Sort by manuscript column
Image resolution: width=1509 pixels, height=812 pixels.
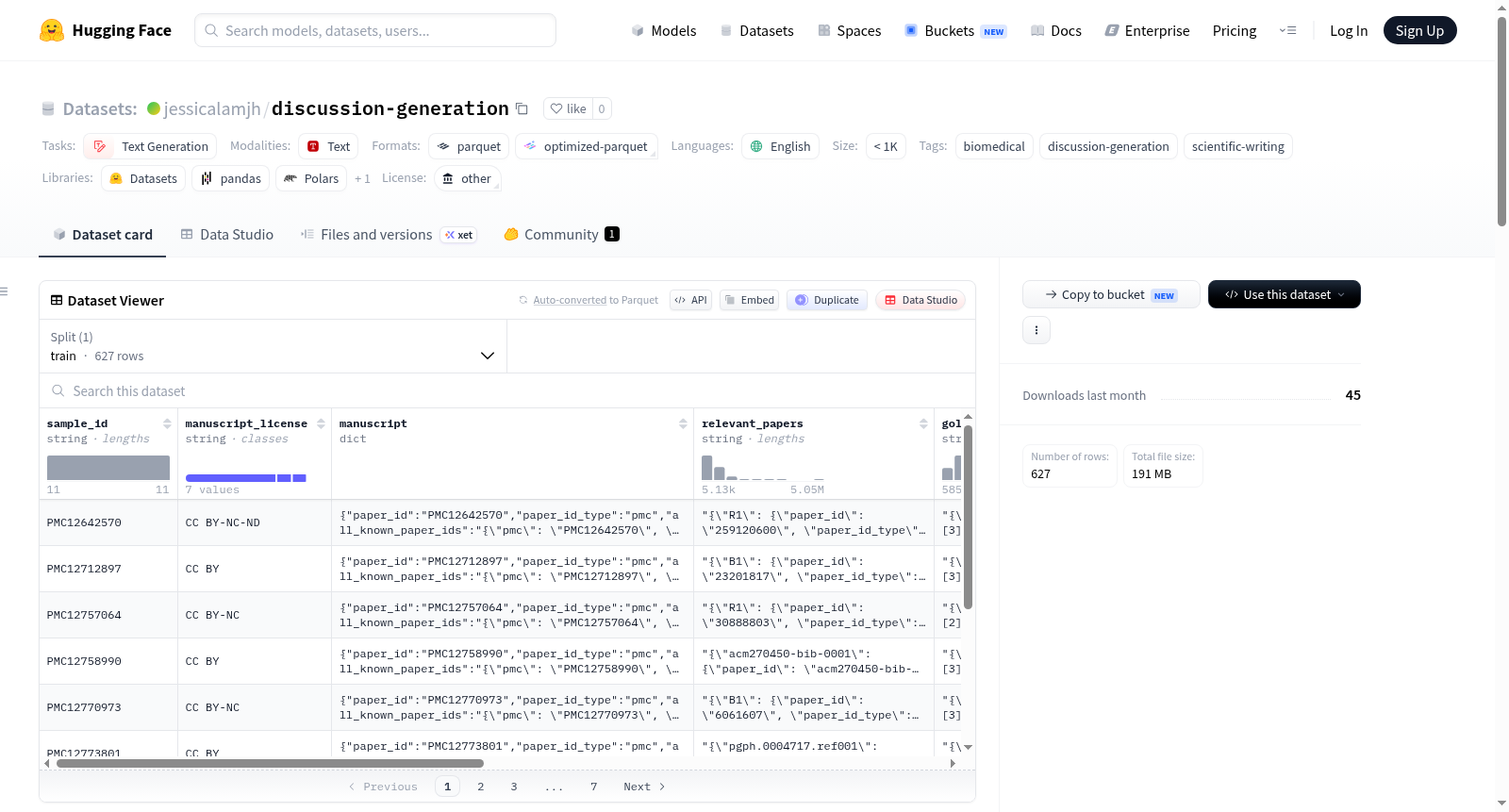pos(683,423)
